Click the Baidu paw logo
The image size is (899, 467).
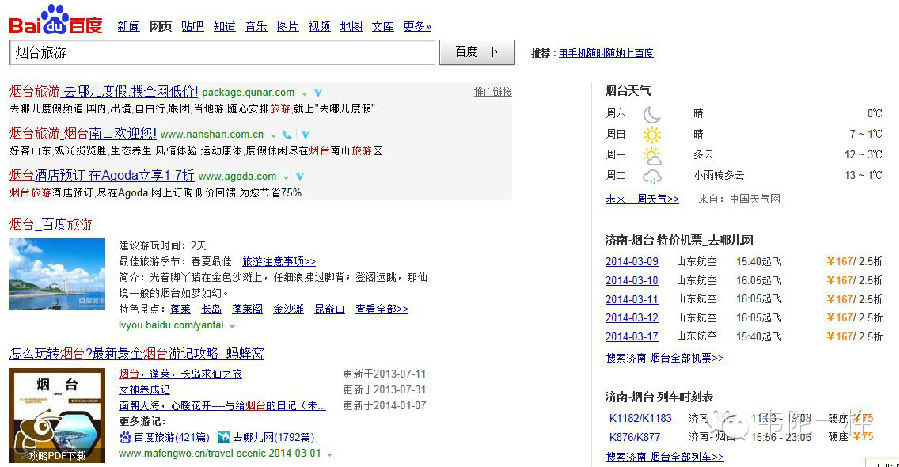(56, 19)
